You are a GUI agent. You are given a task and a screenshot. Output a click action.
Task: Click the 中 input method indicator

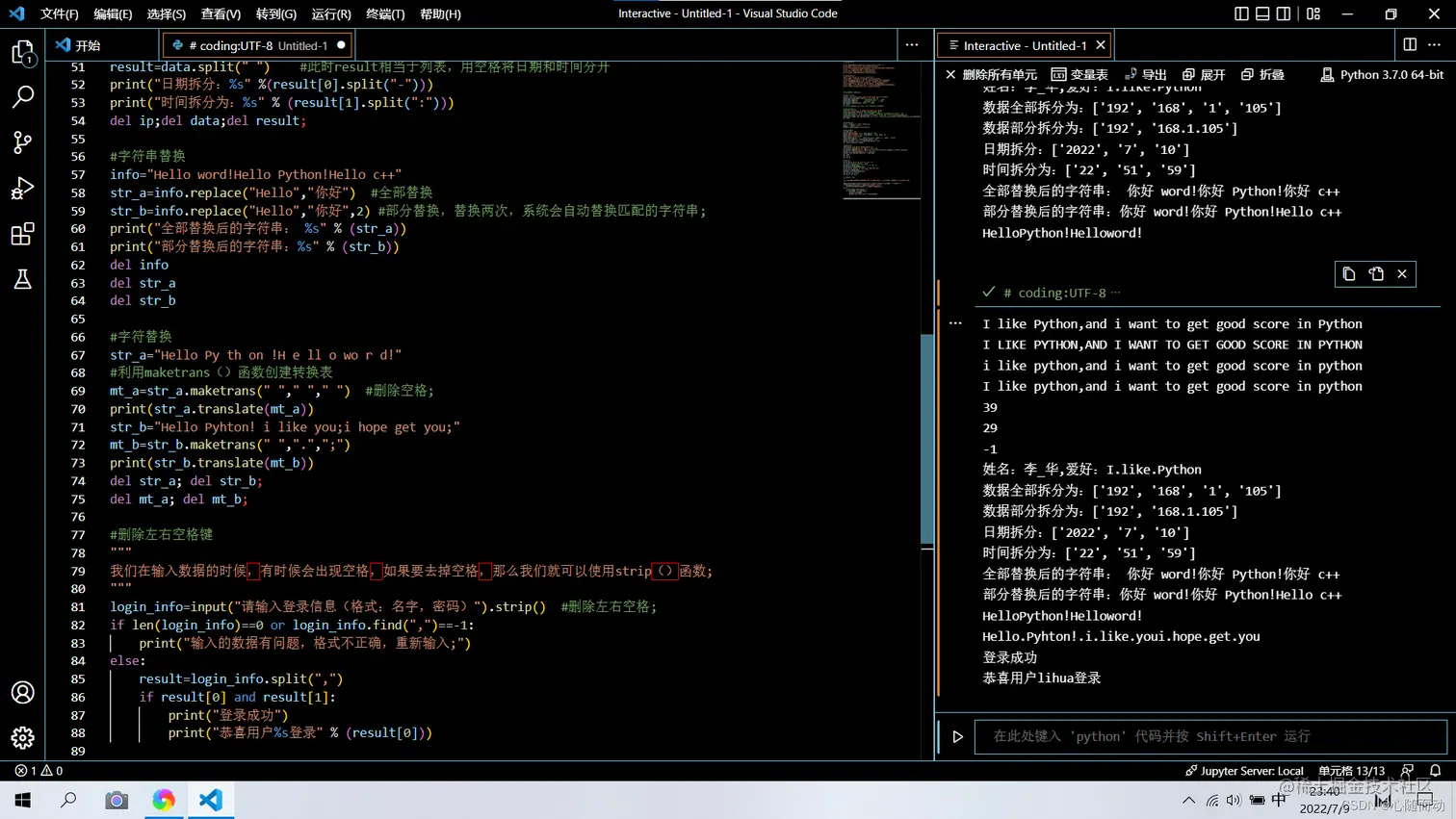click(1279, 800)
